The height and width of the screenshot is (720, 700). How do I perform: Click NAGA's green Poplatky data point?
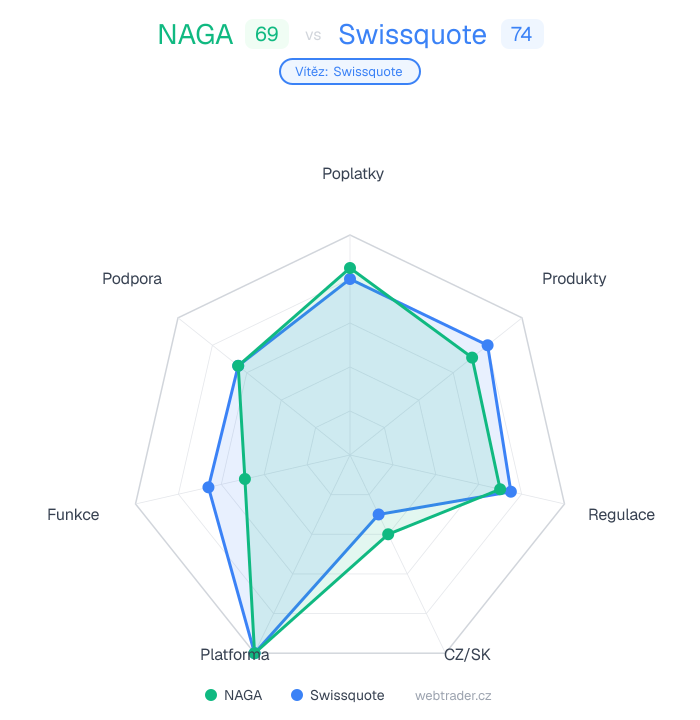coord(350,268)
